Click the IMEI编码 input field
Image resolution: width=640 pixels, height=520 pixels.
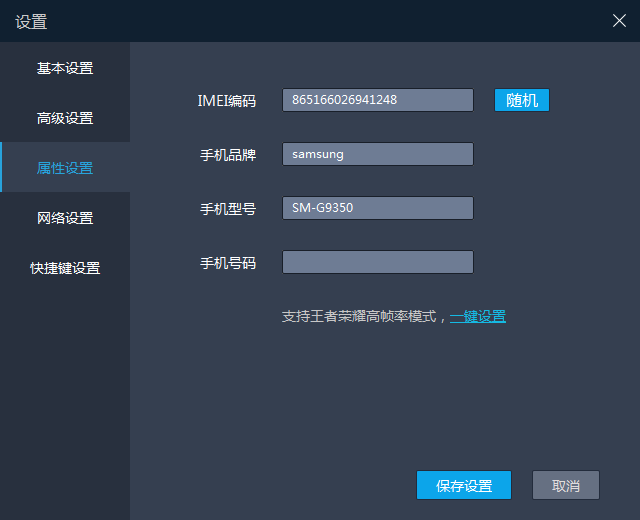coord(377,100)
